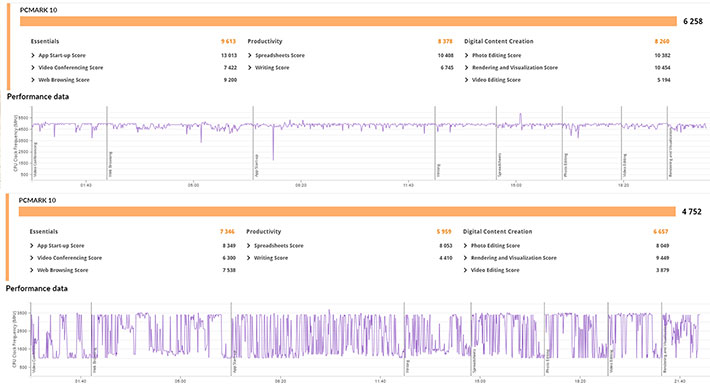
Task: Select the Essentials heading in 4 752 result
Action: point(43,231)
